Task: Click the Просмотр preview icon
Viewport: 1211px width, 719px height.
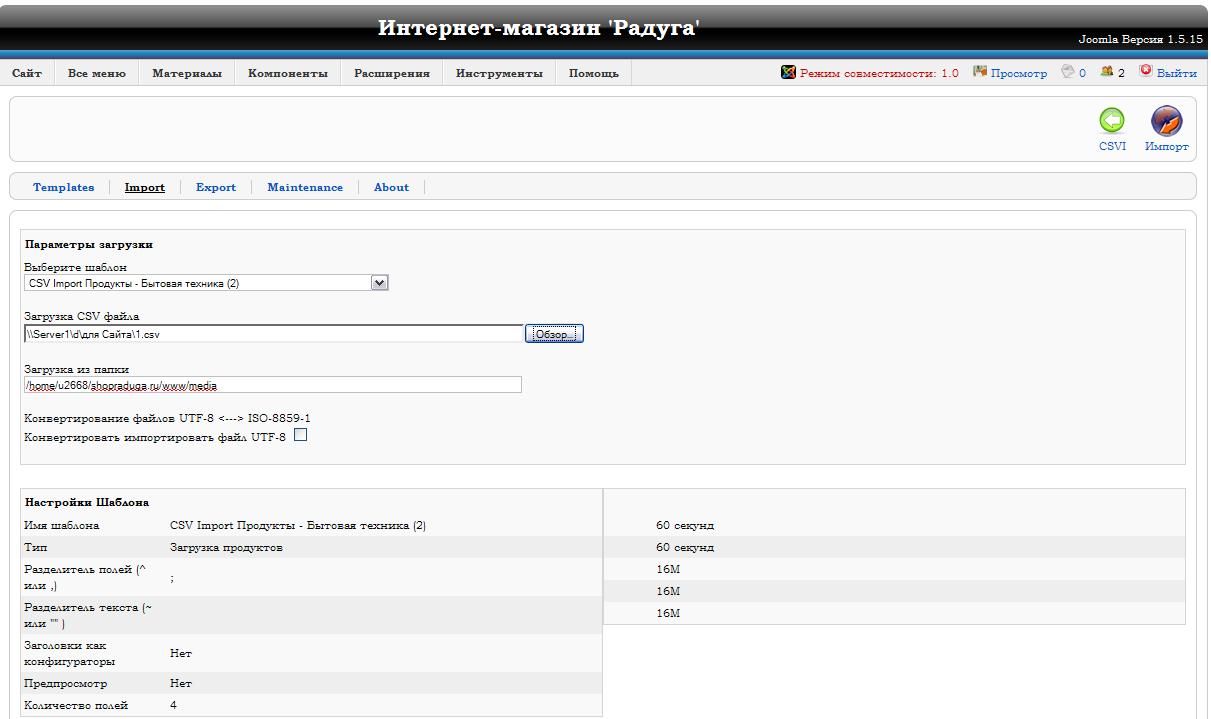Action: [980, 73]
